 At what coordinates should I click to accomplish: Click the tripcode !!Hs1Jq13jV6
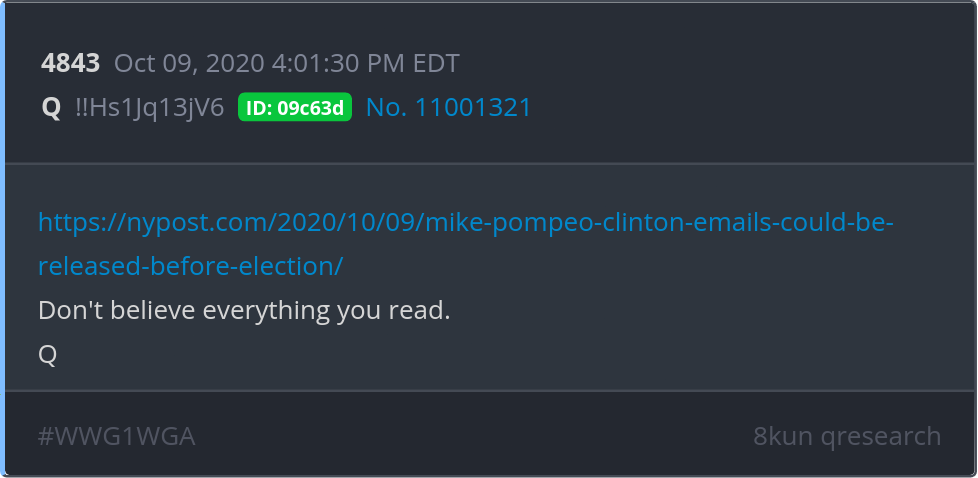[x=150, y=108]
